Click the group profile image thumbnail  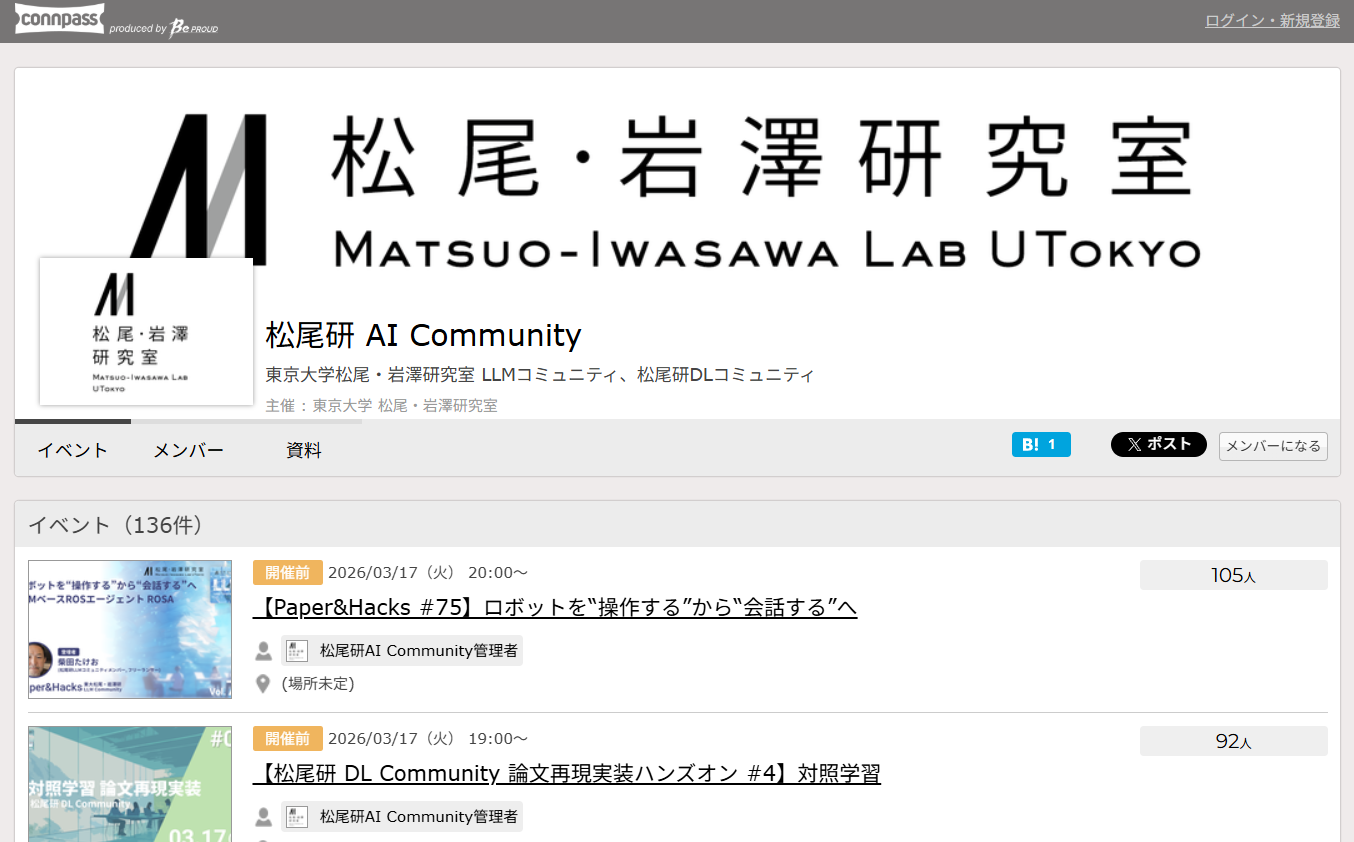[146, 331]
